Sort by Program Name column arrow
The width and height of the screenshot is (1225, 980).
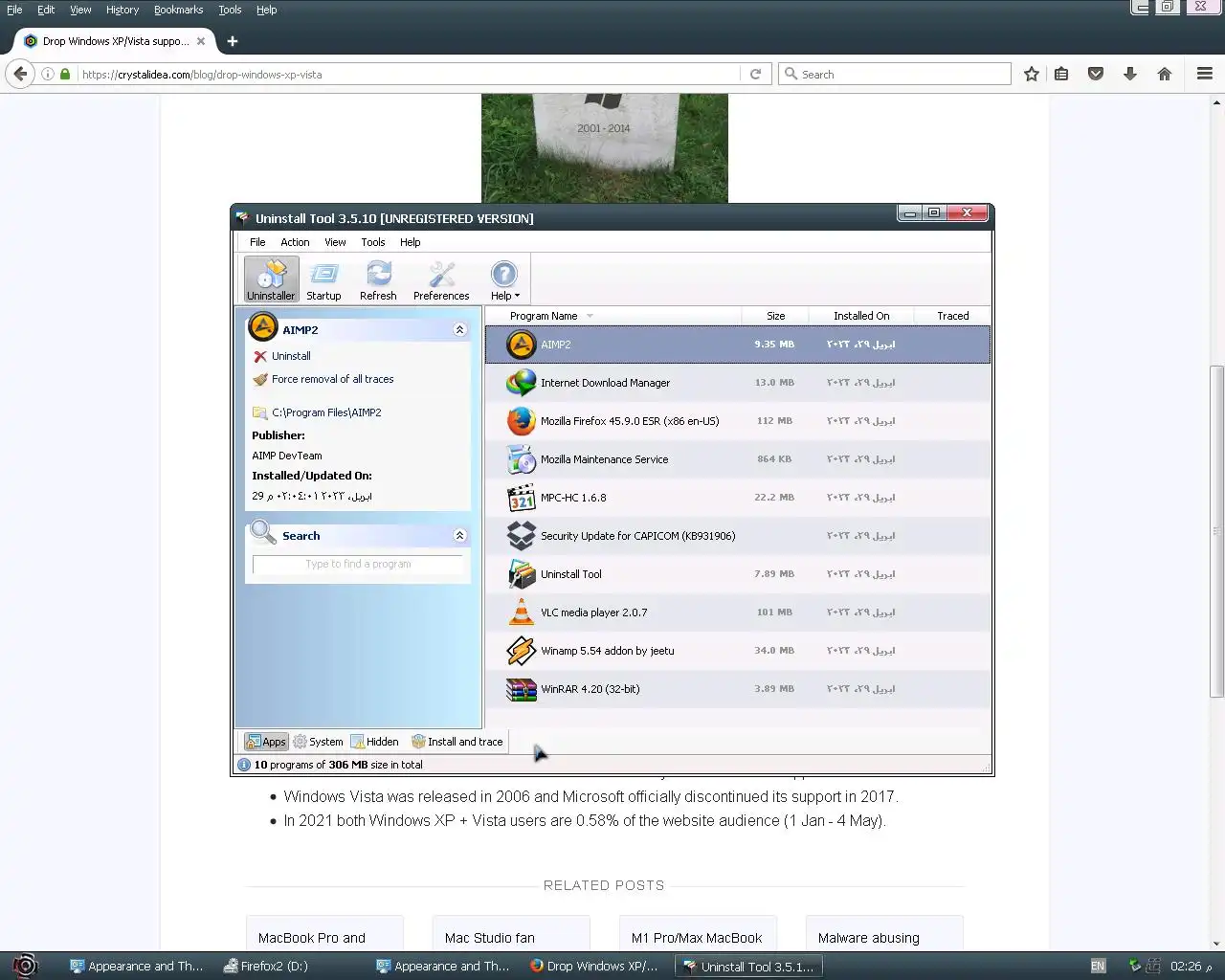[590, 316]
